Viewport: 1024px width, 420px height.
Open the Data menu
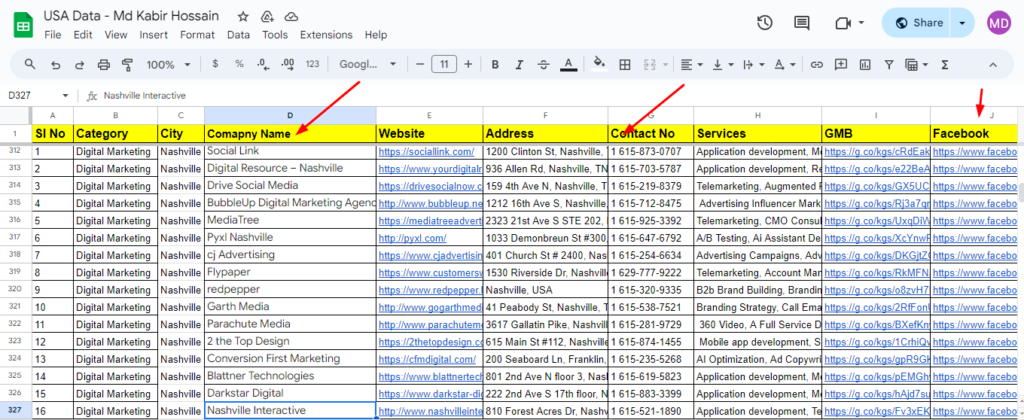point(238,35)
